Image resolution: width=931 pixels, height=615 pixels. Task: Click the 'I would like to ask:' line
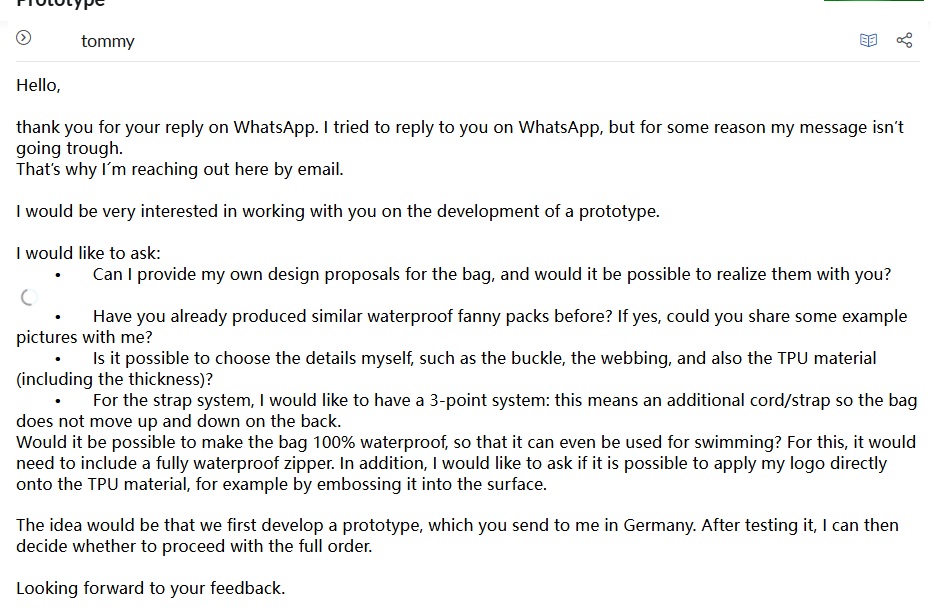tap(88, 253)
